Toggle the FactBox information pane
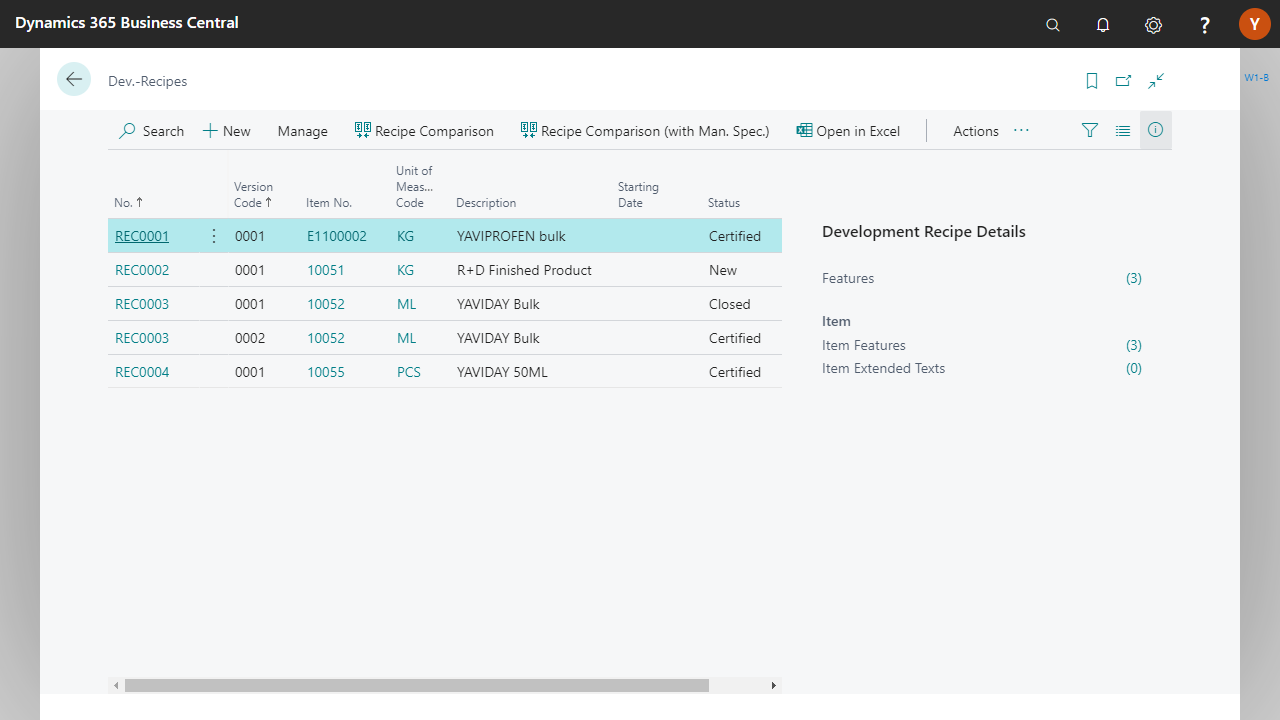 click(1156, 130)
